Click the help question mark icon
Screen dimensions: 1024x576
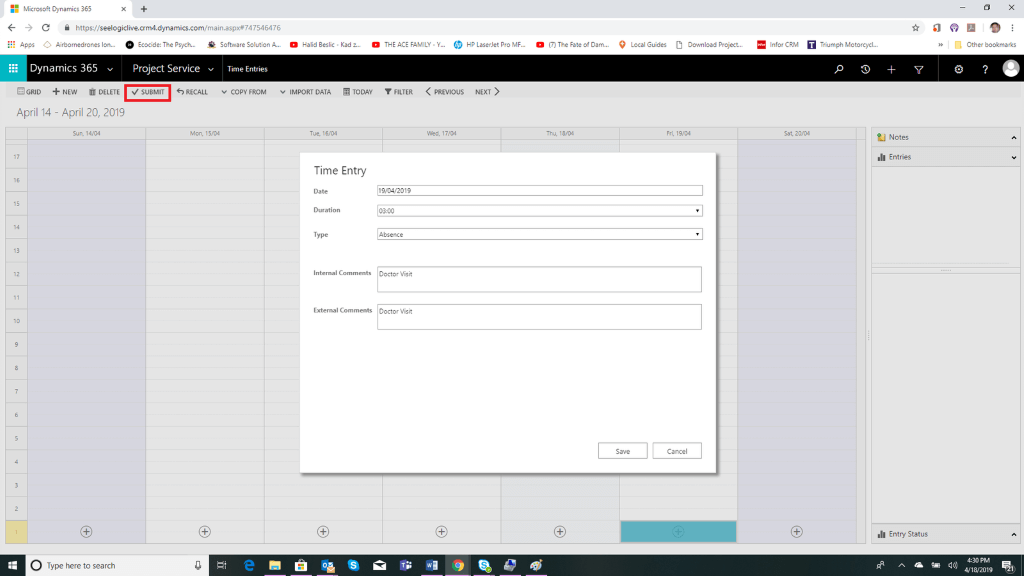pyautogui.click(x=985, y=69)
